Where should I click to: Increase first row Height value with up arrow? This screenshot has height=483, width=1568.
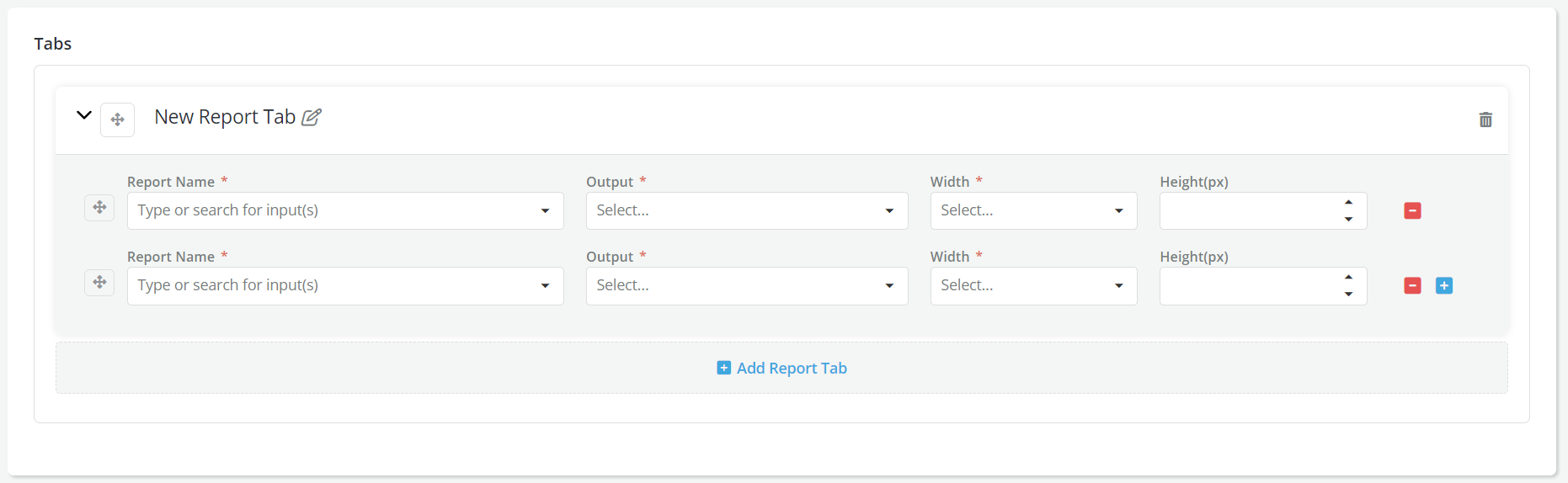(x=1348, y=203)
